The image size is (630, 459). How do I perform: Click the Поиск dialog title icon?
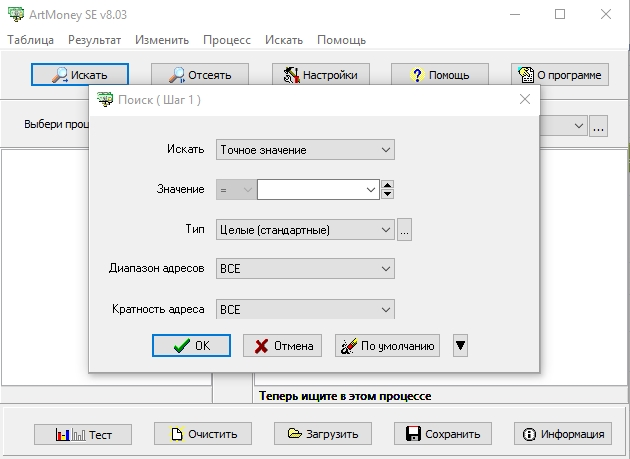click(x=105, y=99)
